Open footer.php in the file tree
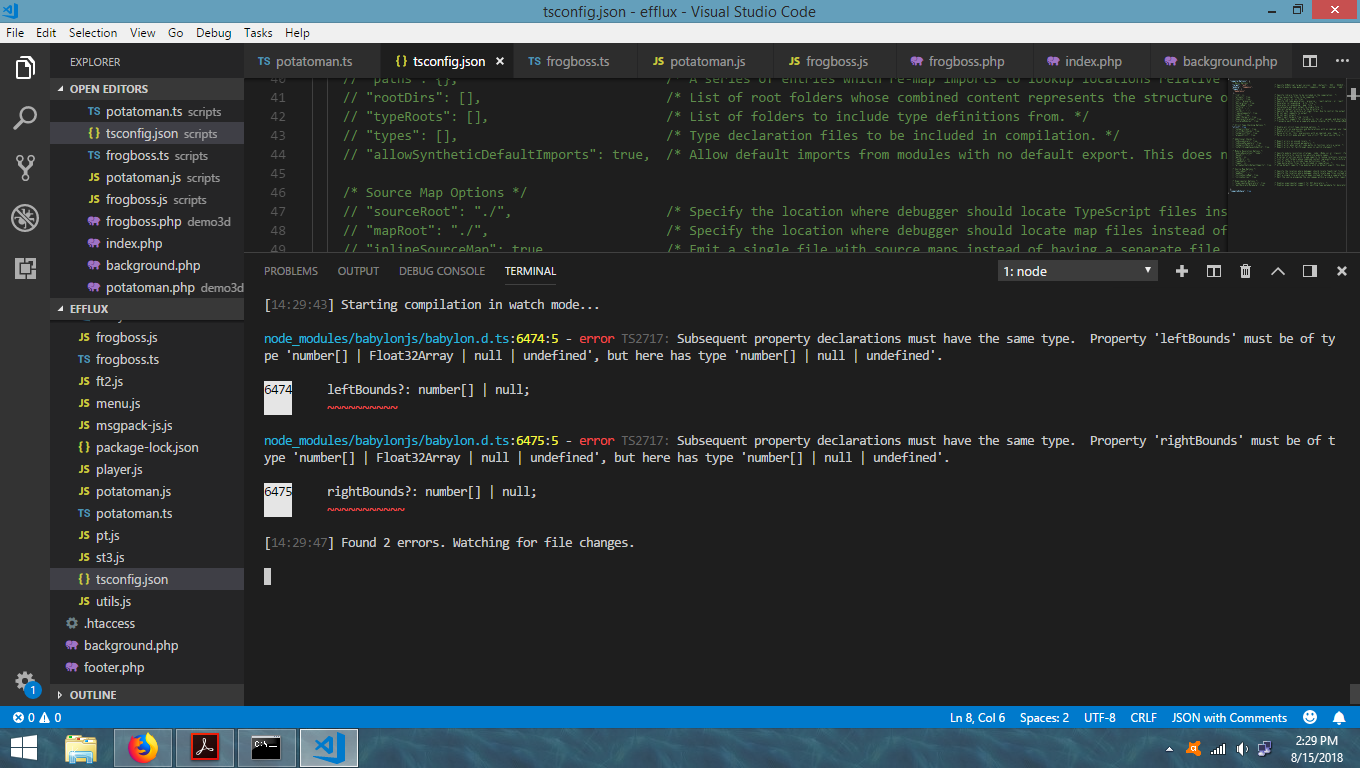The image size is (1360, 768). [147, 667]
